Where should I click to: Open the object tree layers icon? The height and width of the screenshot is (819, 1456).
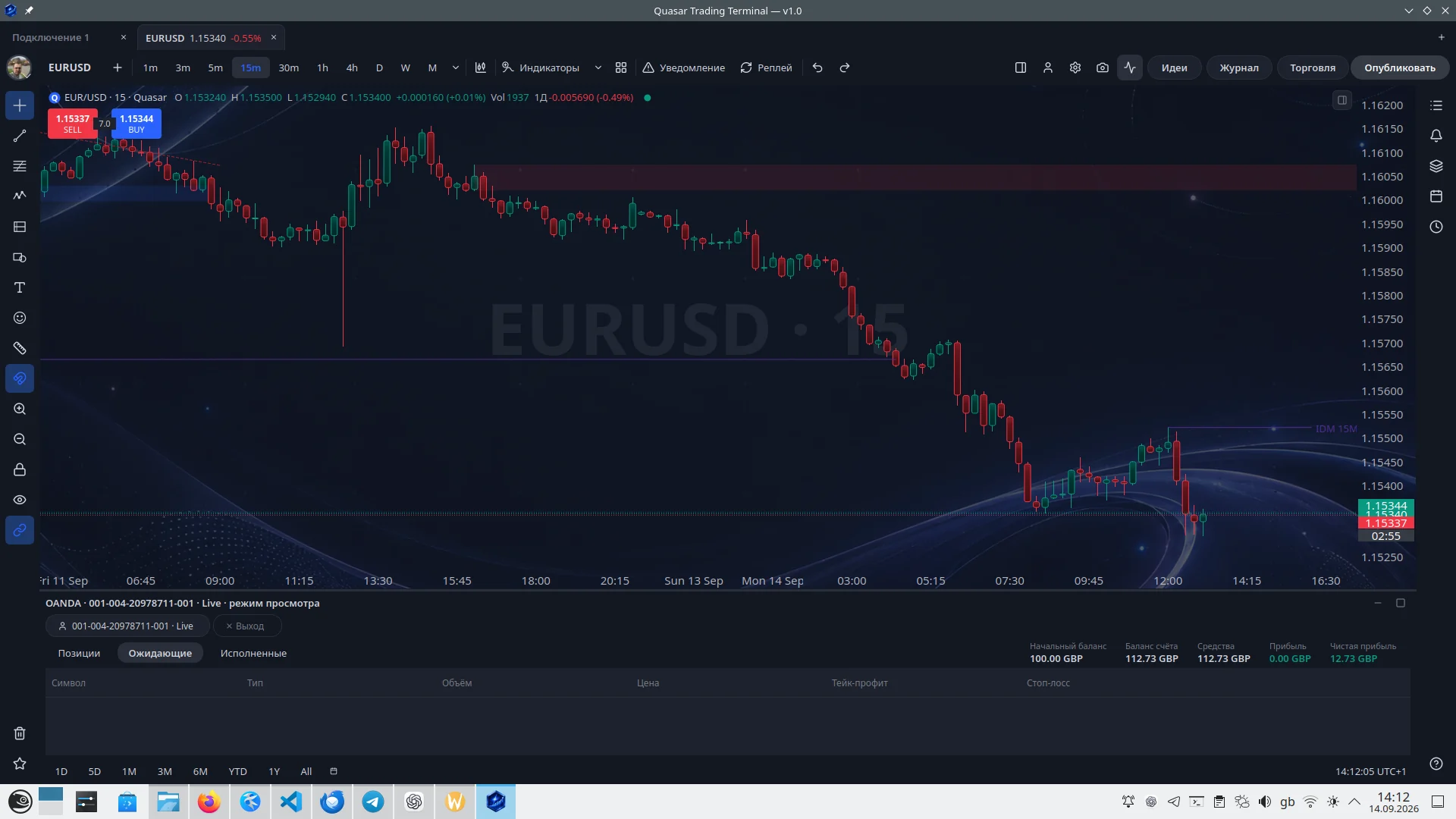pos(1436,166)
